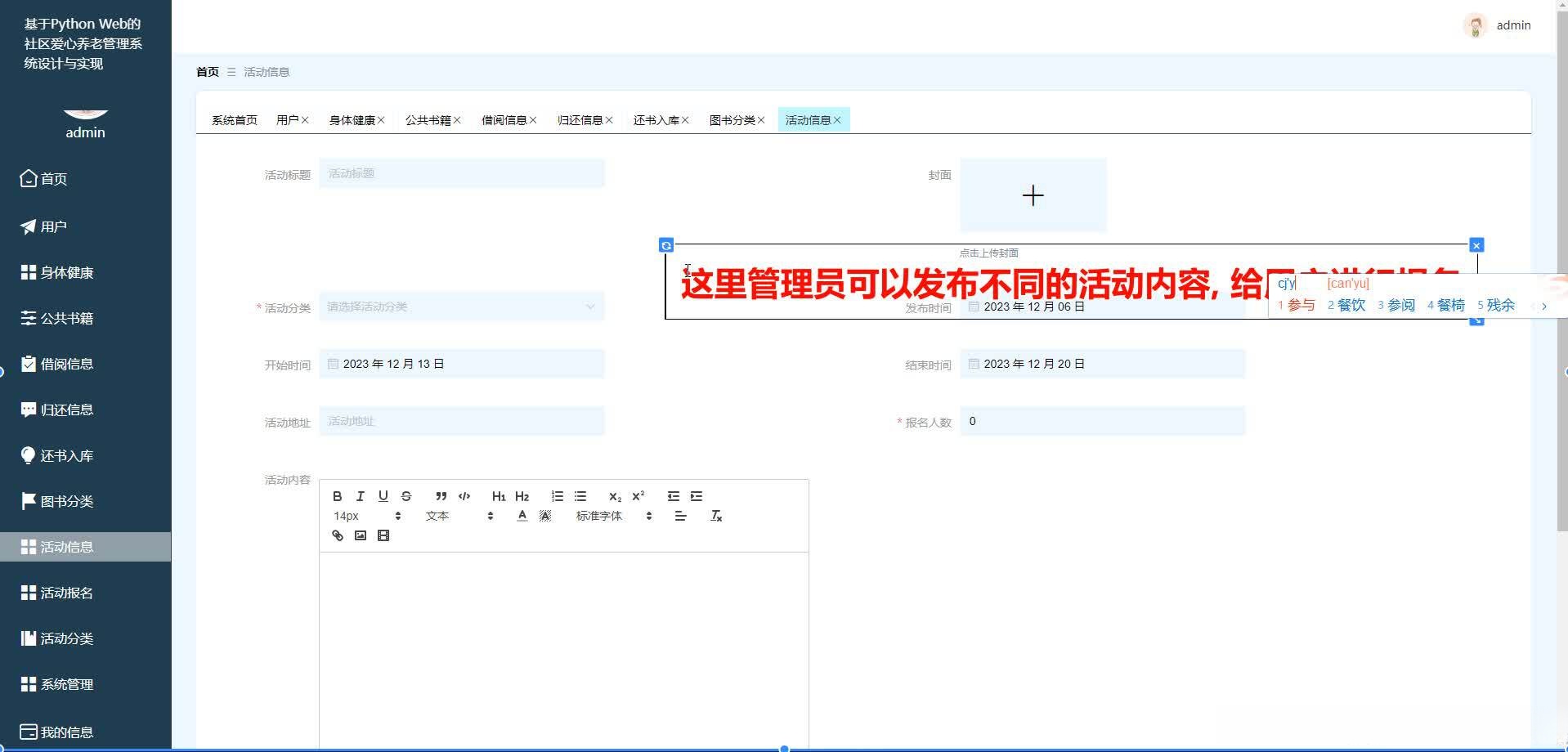Viewport: 1568px width, 752px height.
Task: Toggle superscript formatting
Action: point(638,496)
